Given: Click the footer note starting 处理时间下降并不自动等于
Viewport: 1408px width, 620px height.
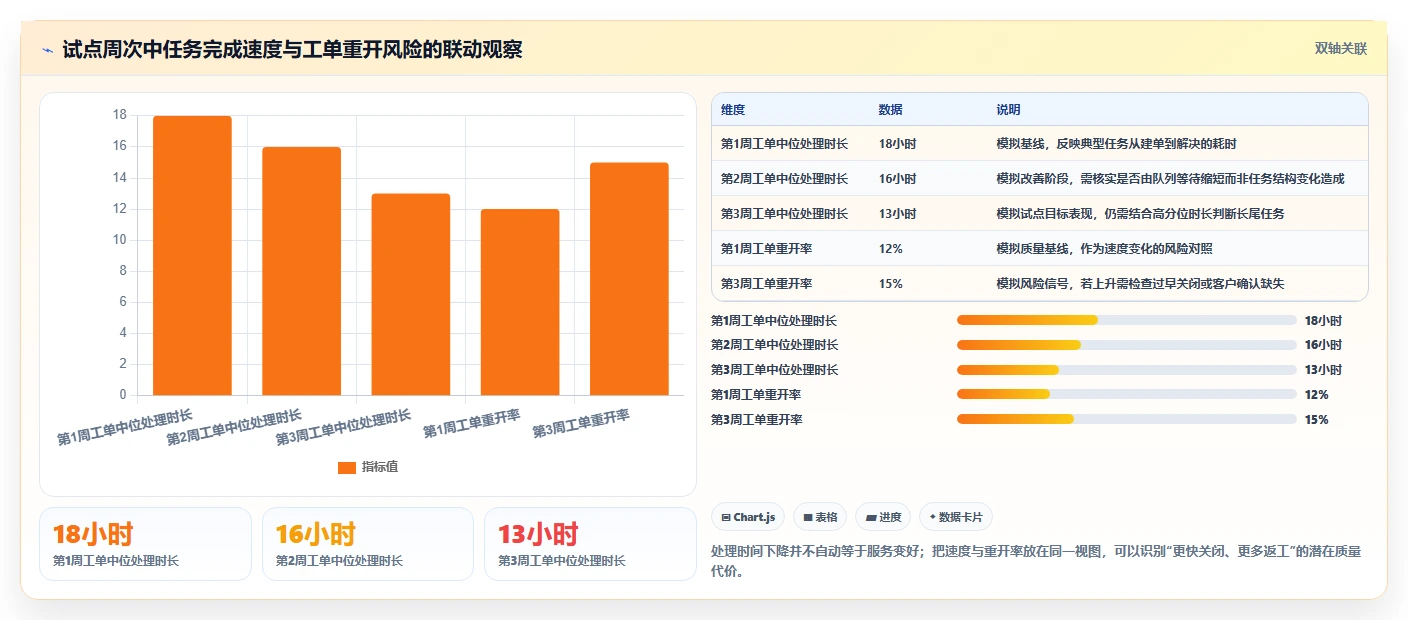Looking at the screenshot, I should pos(1036,562).
